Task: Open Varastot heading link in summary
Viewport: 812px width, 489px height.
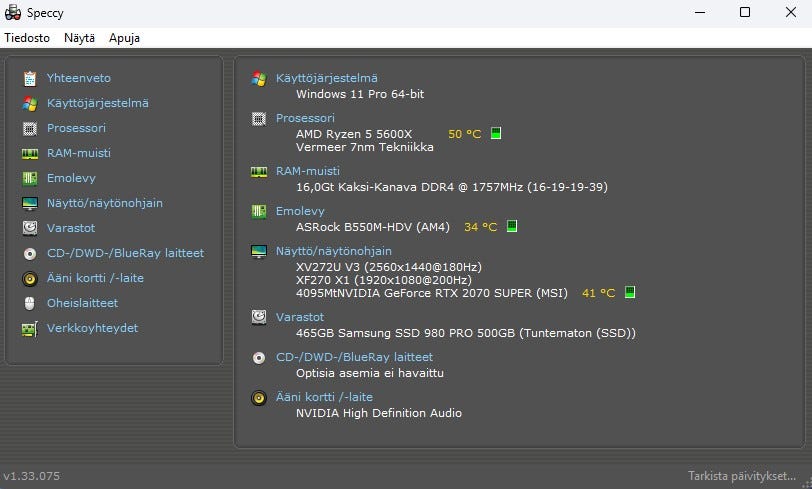Action: pyautogui.click(x=300, y=317)
